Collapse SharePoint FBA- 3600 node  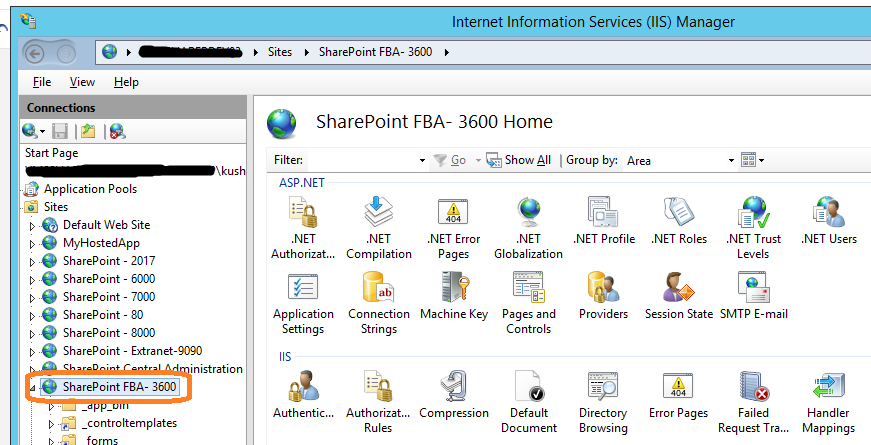pyautogui.click(x=32, y=388)
